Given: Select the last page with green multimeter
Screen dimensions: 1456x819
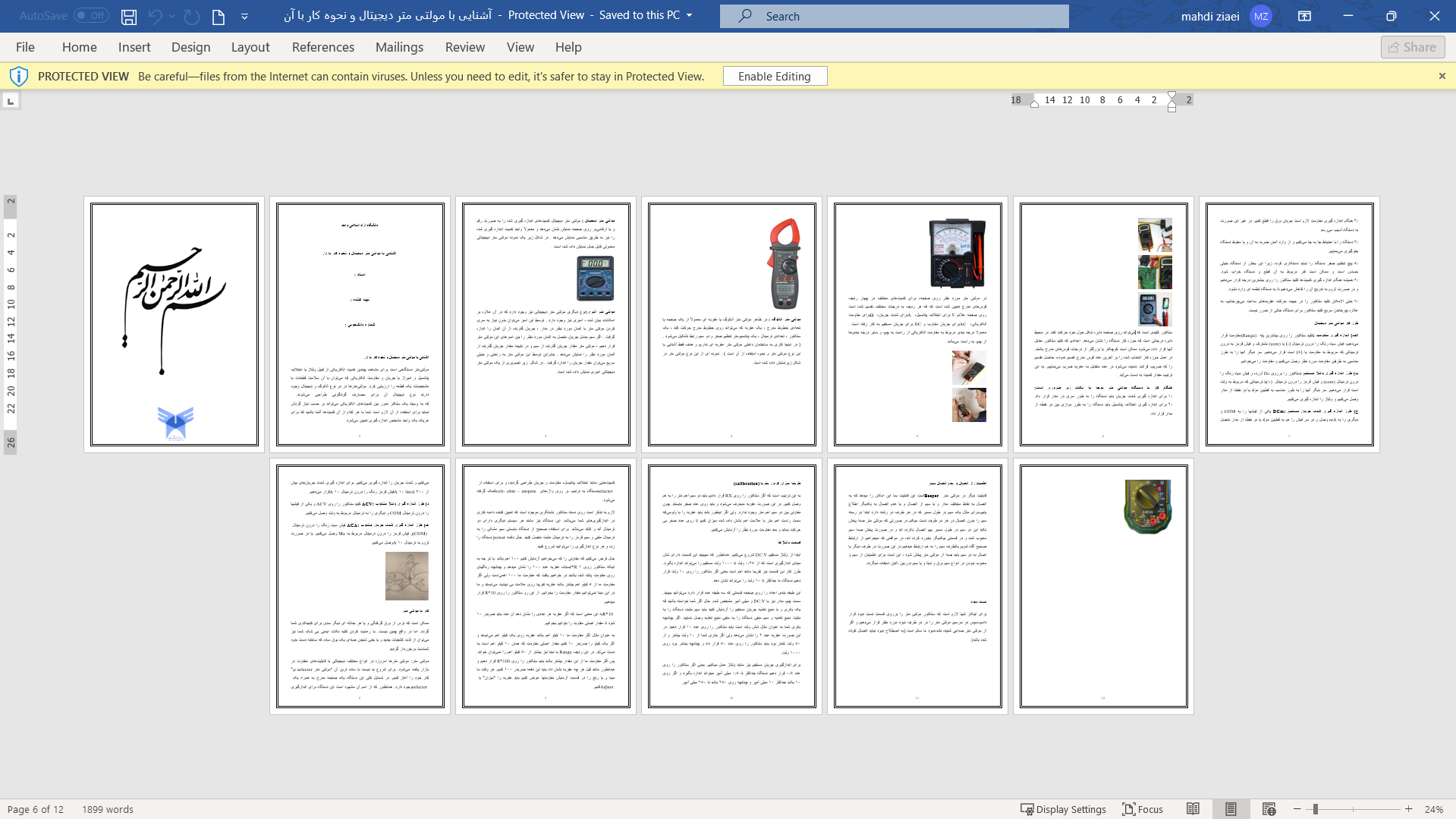Looking at the screenshot, I should click(1103, 586).
